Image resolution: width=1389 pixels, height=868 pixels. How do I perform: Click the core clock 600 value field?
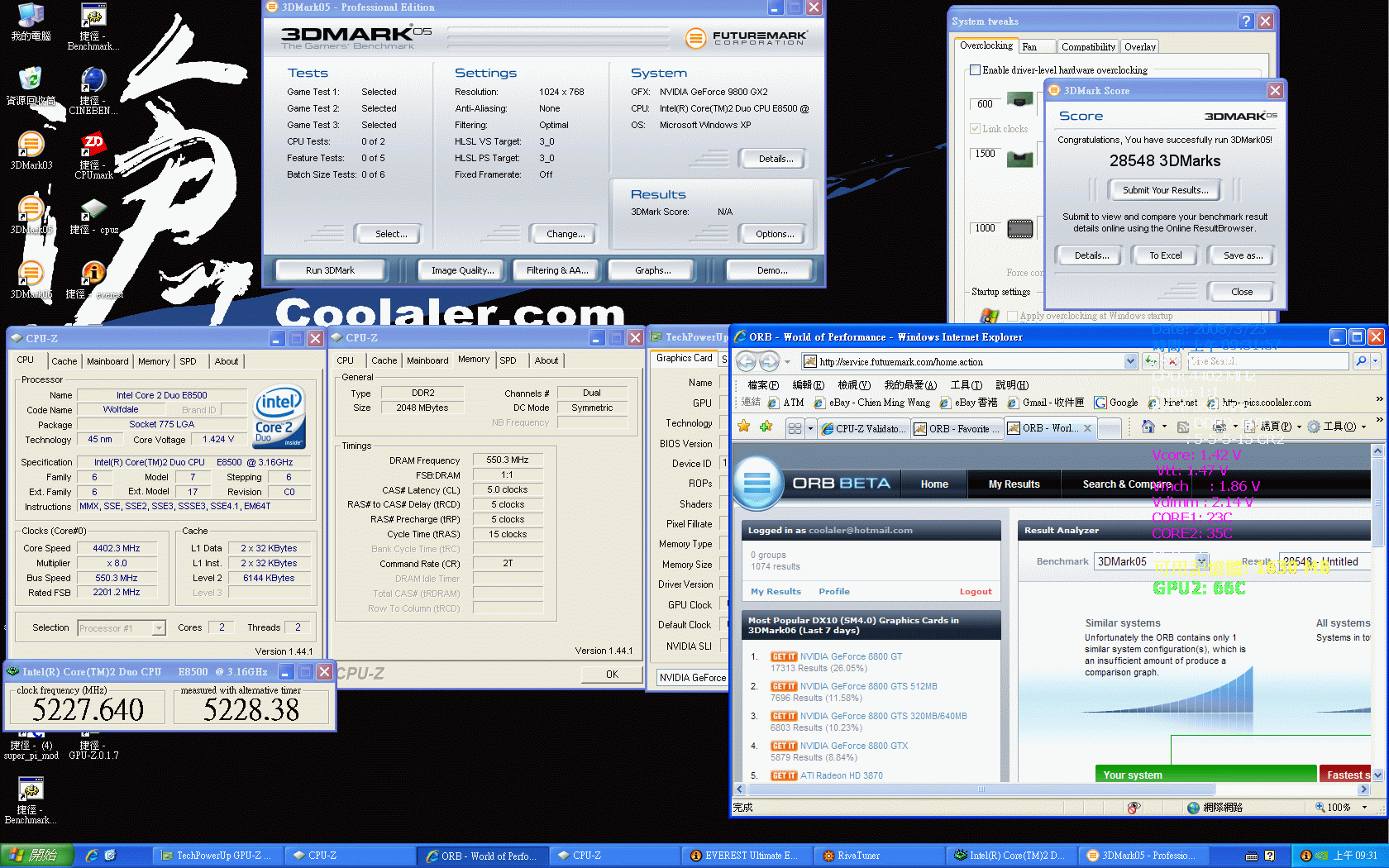[985, 104]
